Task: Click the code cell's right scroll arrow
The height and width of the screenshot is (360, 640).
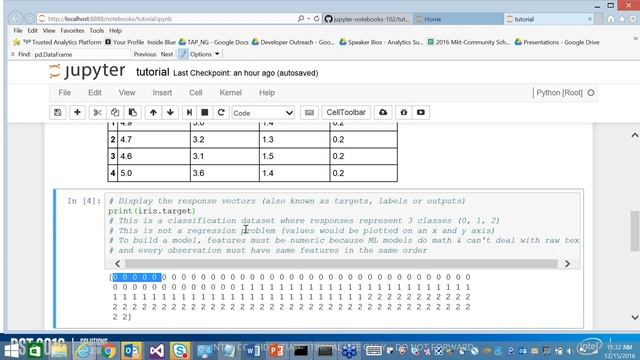Action: pyautogui.click(x=567, y=264)
